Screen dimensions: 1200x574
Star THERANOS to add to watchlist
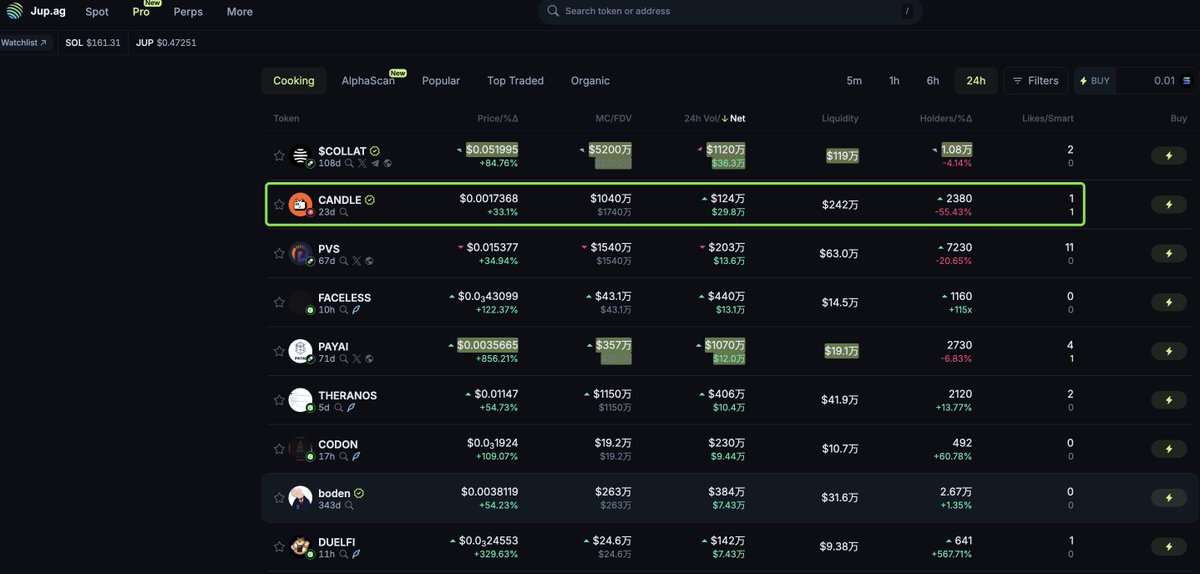point(279,400)
